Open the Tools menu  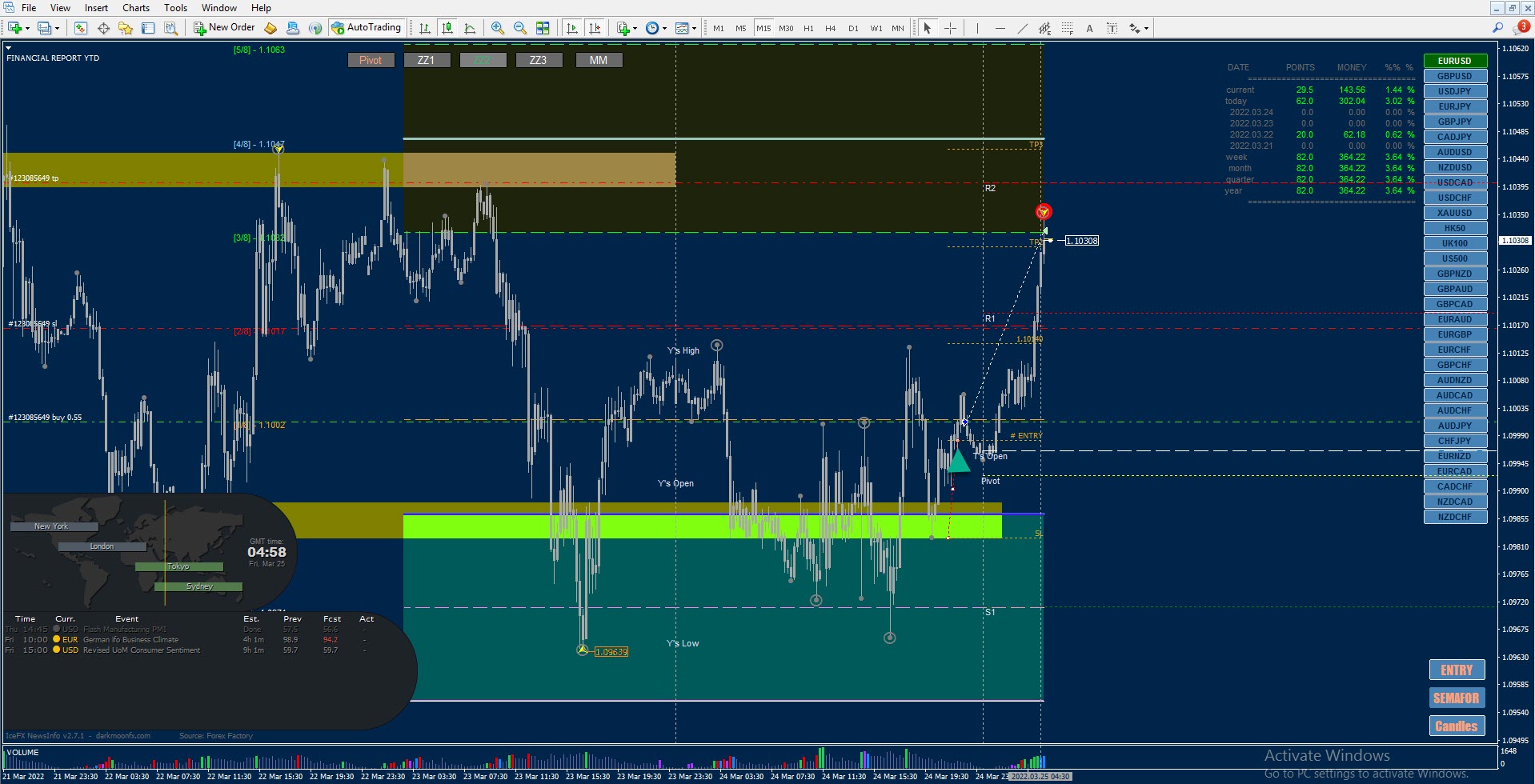tap(175, 8)
